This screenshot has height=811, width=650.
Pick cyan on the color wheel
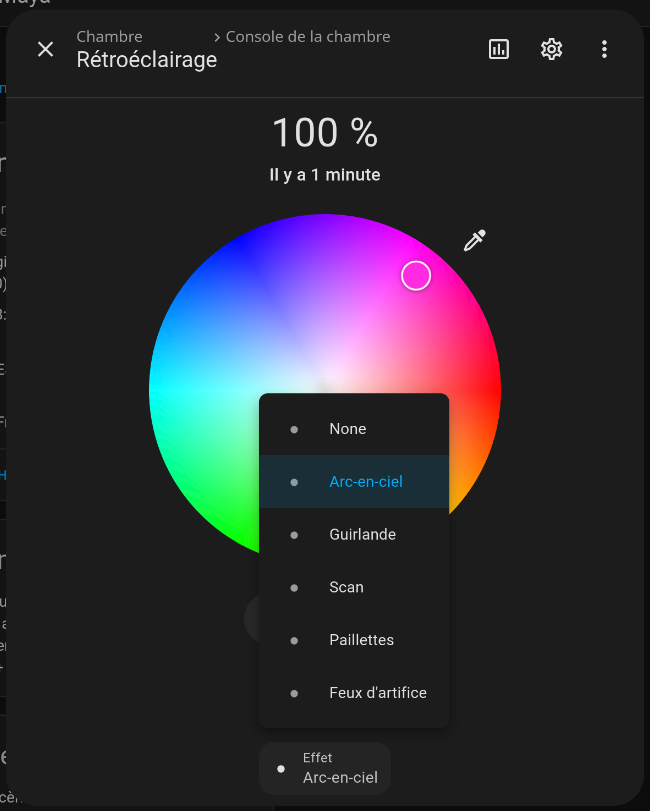(160, 389)
